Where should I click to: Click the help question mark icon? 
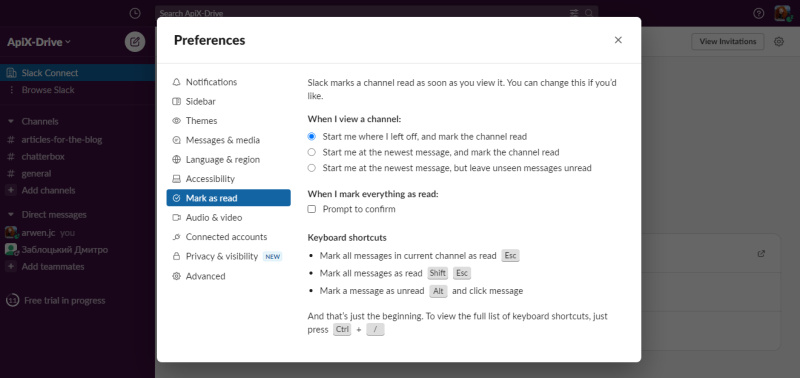pyautogui.click(x=759, y=13)
